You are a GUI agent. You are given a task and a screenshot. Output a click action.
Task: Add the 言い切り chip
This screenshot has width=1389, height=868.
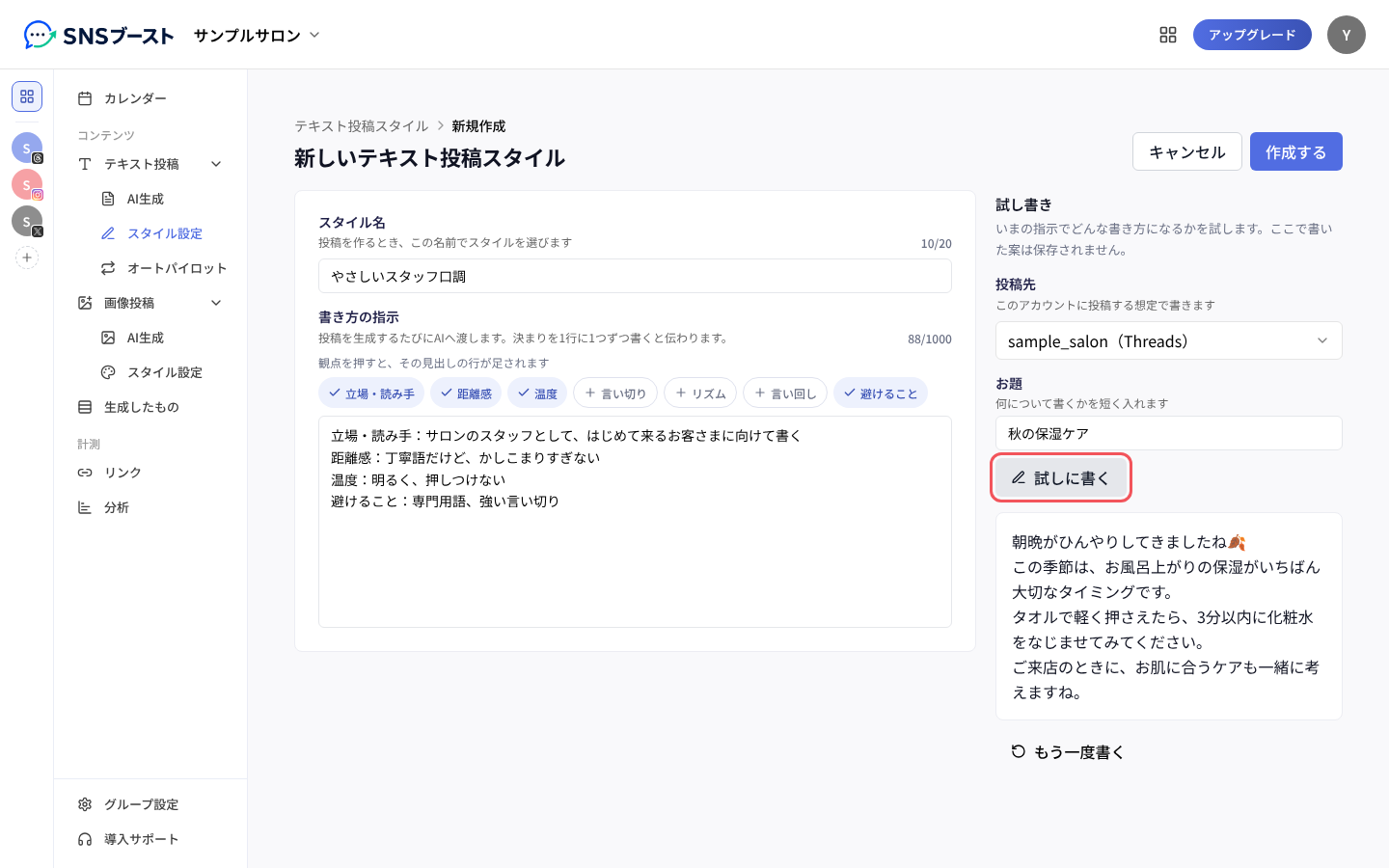[x=615, y=393]
